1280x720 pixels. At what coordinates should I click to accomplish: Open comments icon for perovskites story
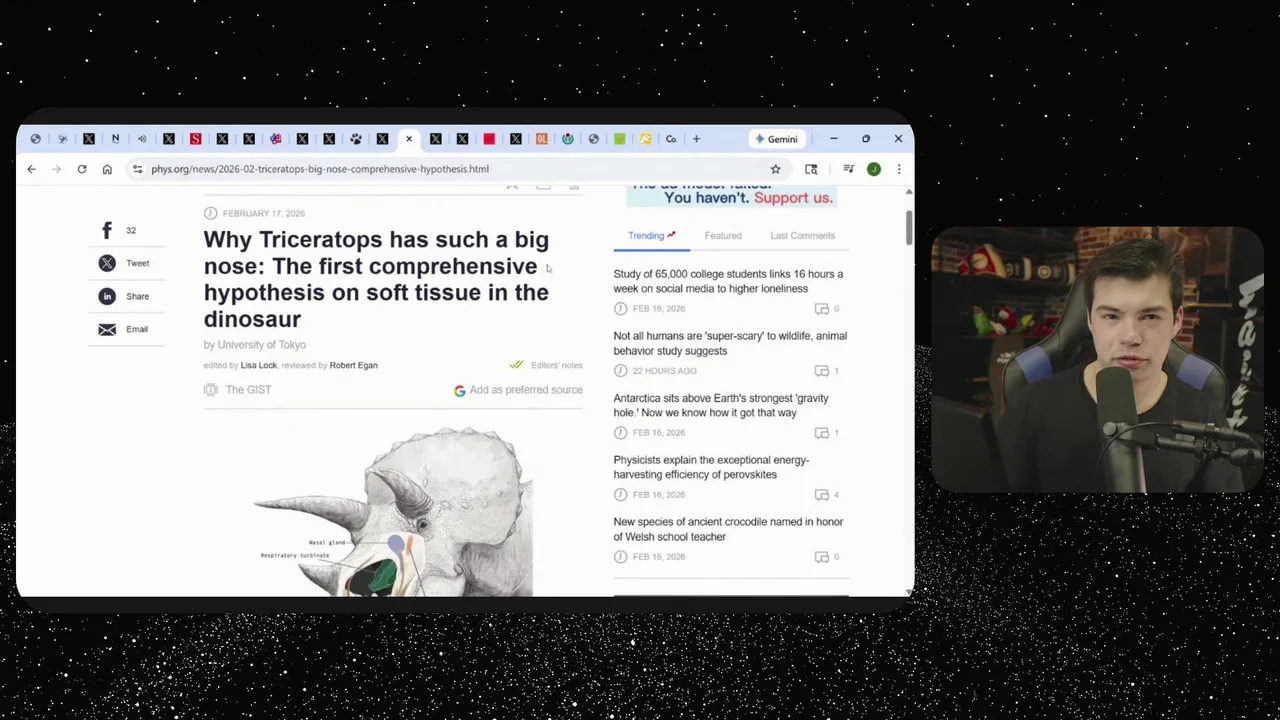(x=822, y=495)
